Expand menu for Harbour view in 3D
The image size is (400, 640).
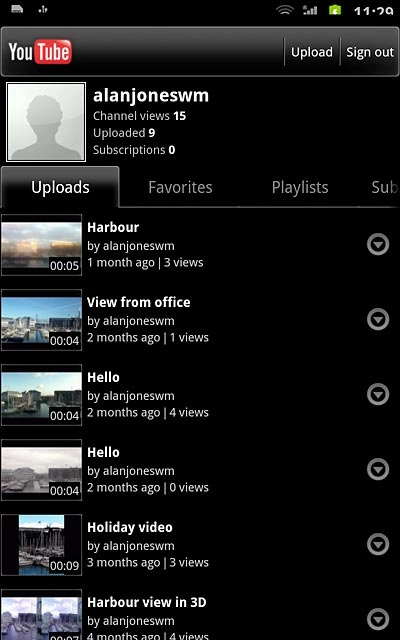[378, 619]
